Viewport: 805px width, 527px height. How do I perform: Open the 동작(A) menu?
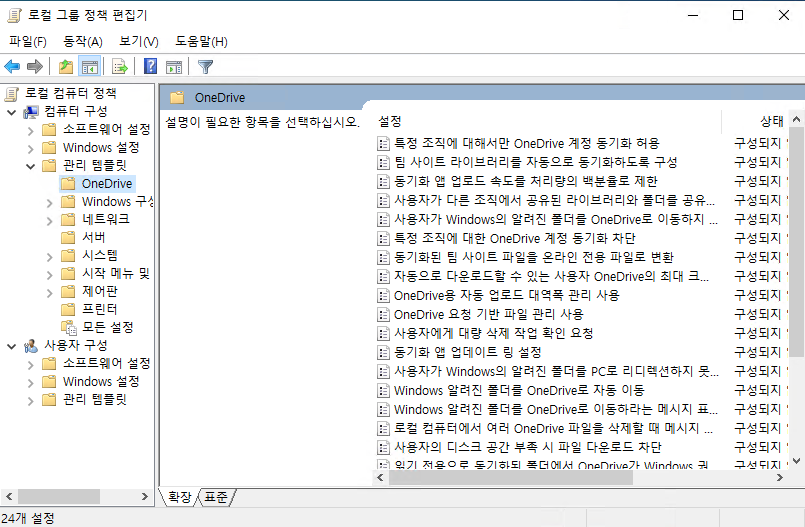coord(83,42)
